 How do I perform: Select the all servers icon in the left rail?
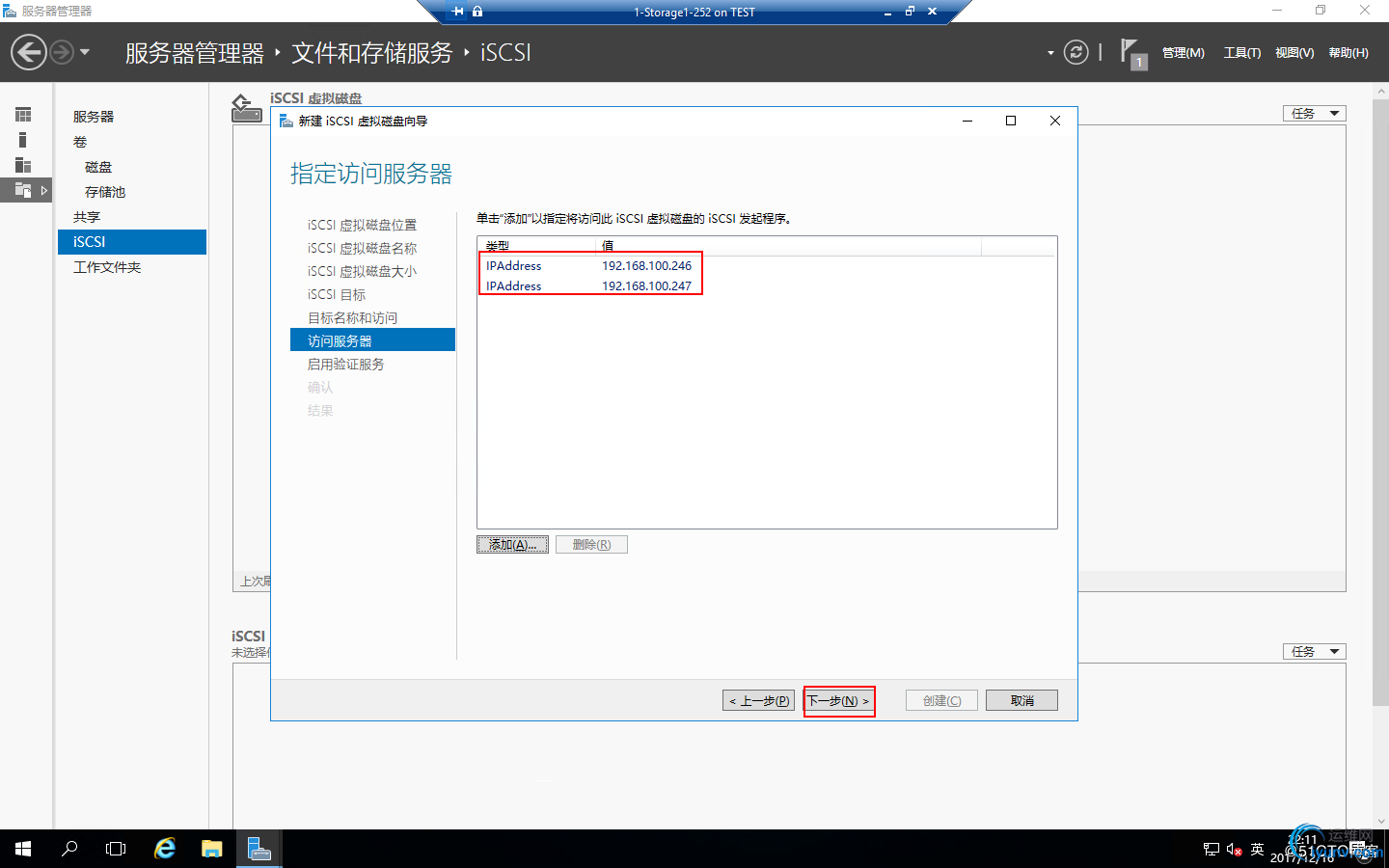23,165
